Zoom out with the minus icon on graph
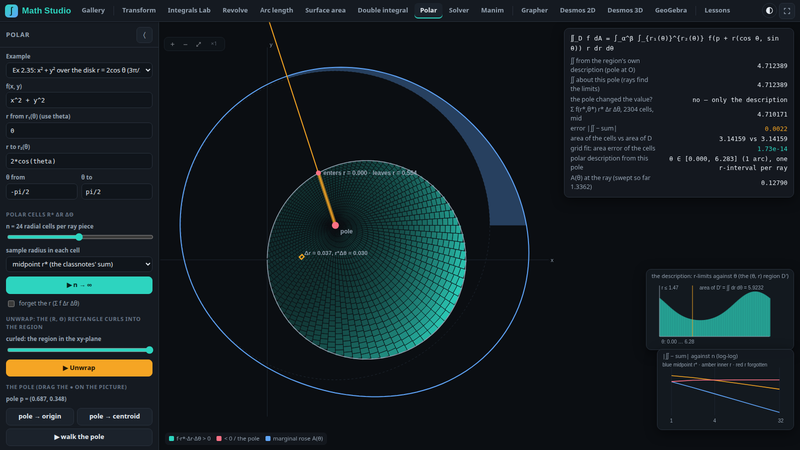 coord(186,44)
